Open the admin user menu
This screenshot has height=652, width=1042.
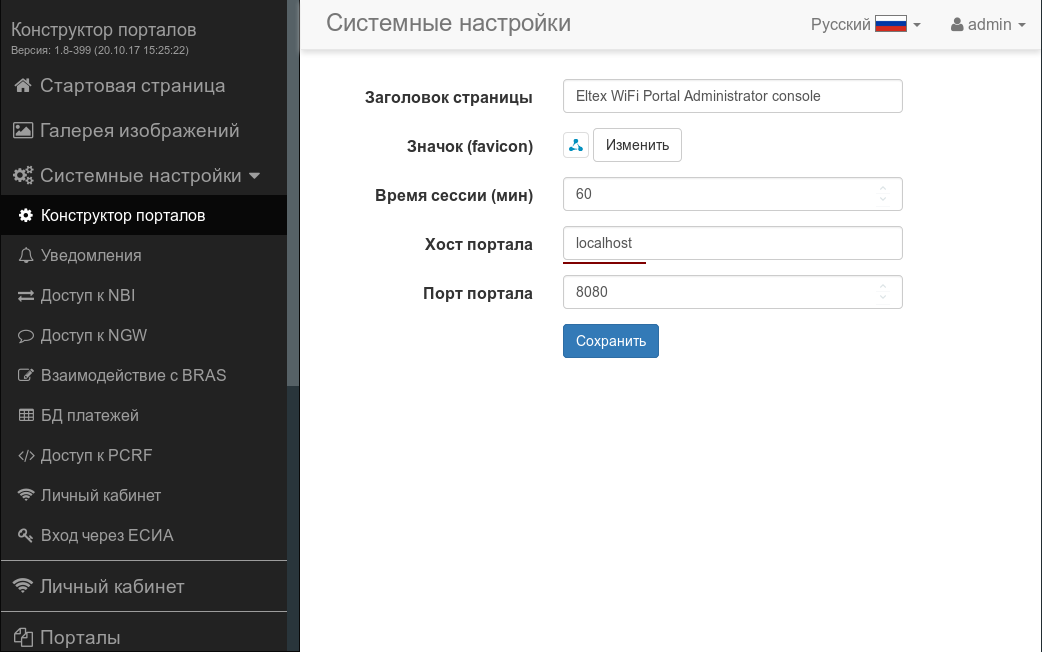988,24
